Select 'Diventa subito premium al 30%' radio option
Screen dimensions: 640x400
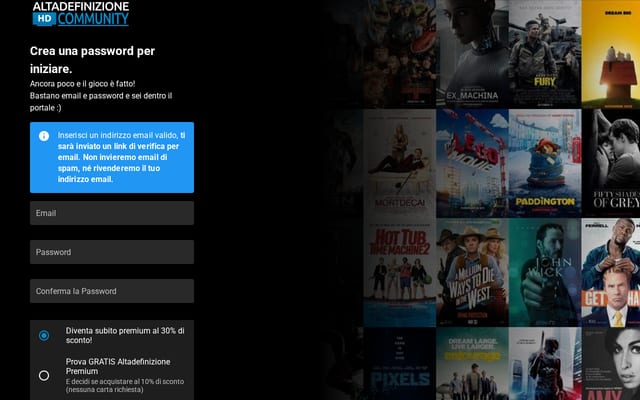coord(44,336)
